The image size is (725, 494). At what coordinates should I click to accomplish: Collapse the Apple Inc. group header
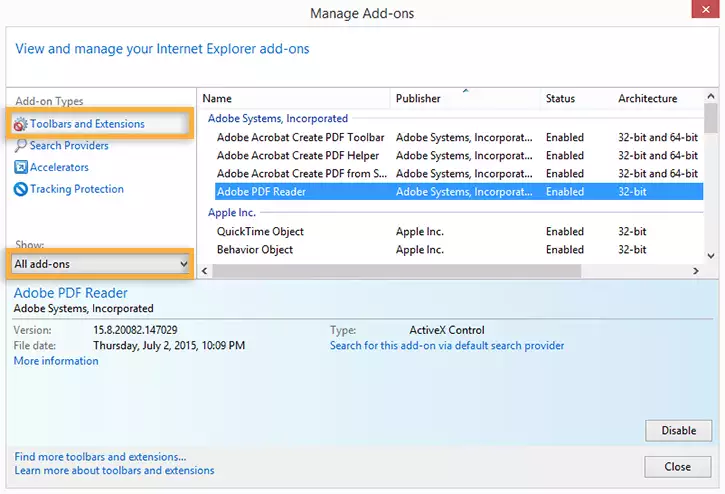pos(232,213)
